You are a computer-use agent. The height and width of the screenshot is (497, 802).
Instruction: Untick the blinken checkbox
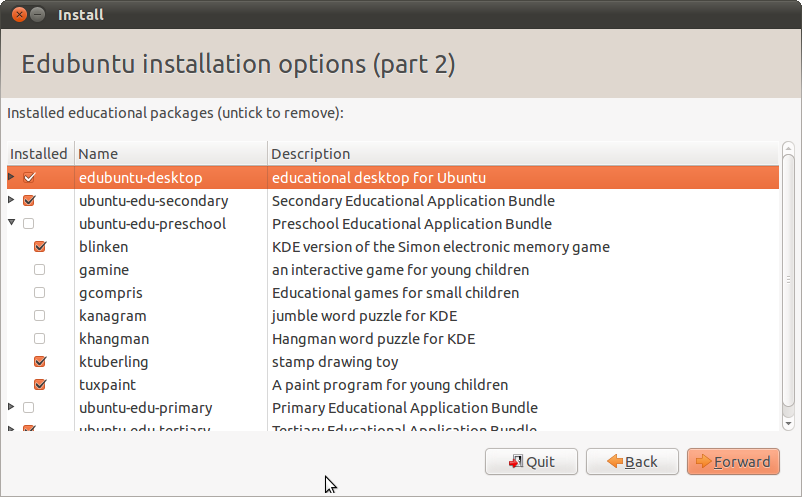40,246
